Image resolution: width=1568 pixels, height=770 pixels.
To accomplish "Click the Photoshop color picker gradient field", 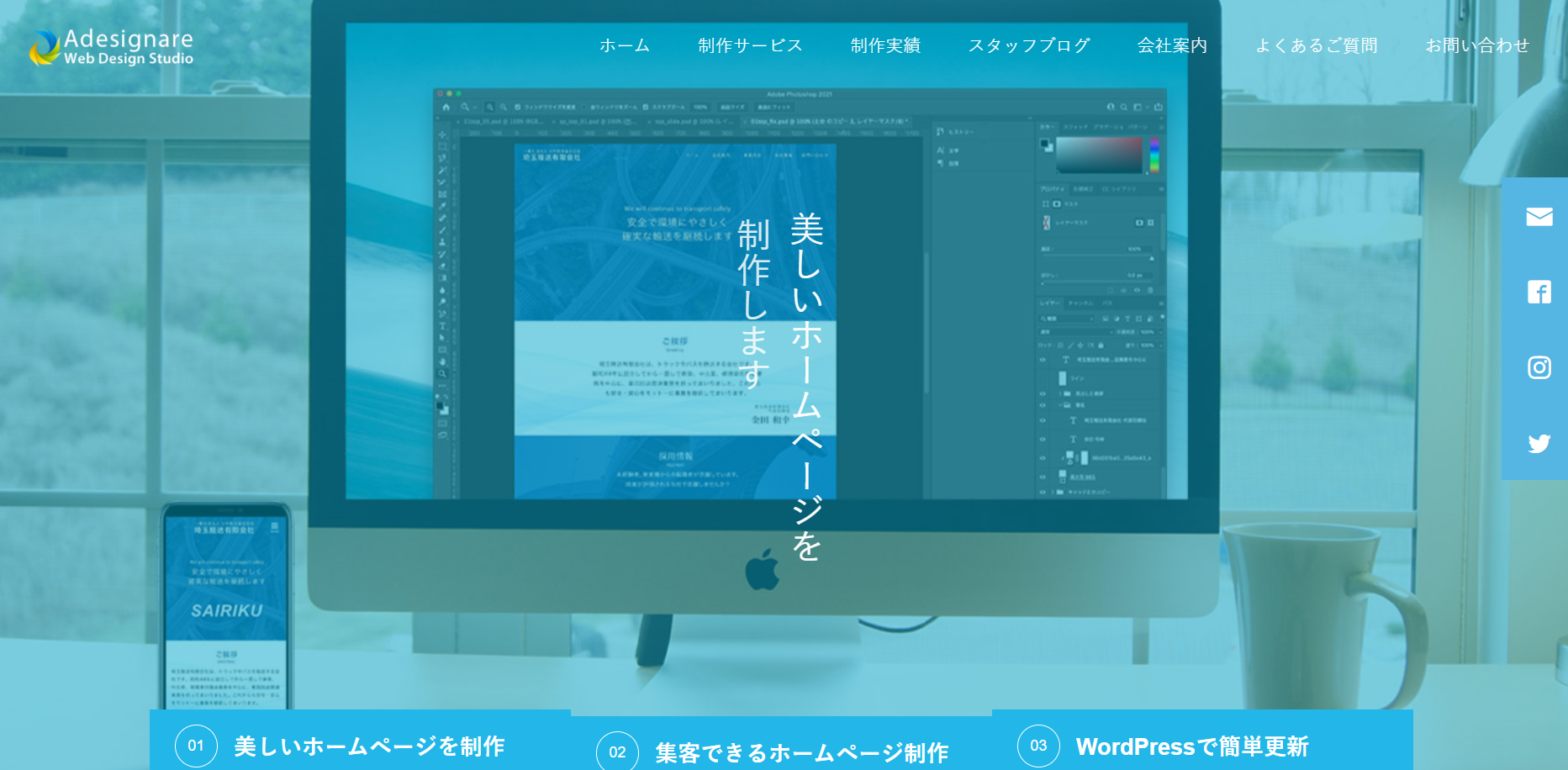I will point(1098,156).
